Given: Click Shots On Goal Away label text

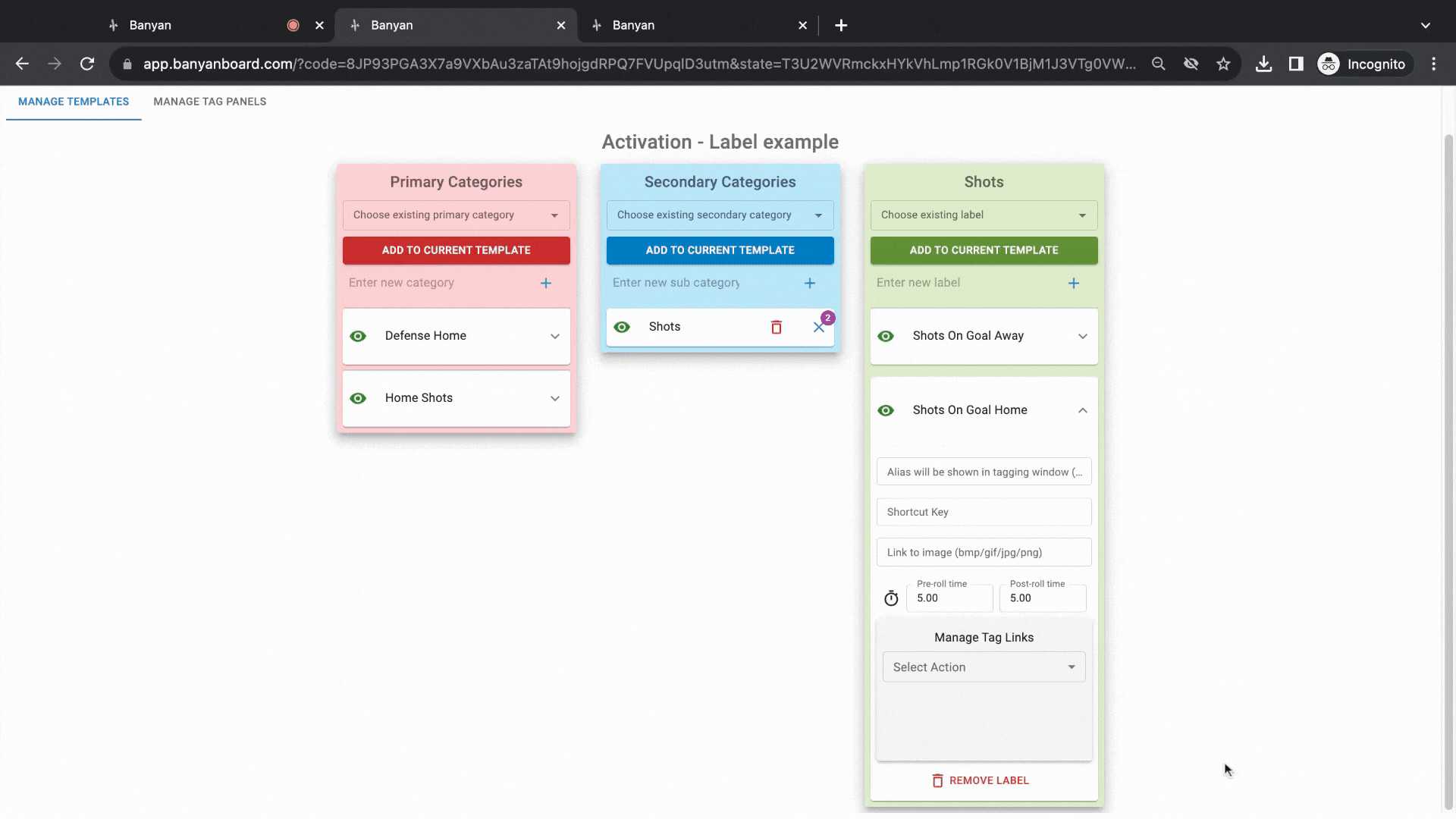Looking at the screenshot, I should 968,336.
